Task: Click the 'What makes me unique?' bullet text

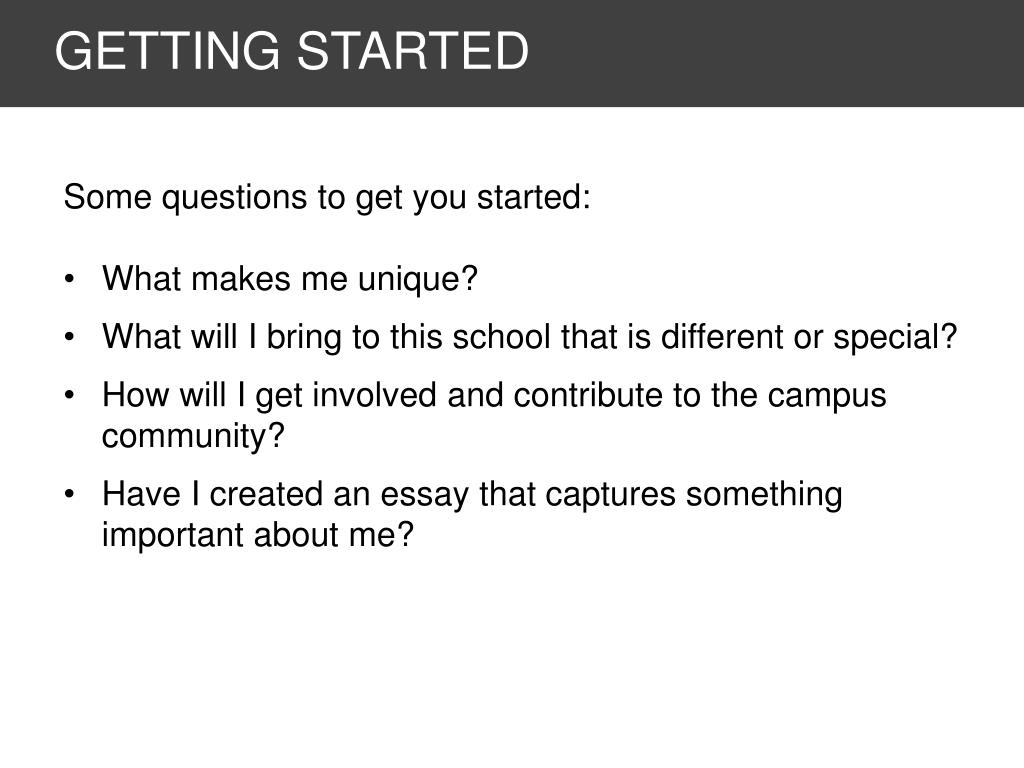Action: [x=290, y=280]
